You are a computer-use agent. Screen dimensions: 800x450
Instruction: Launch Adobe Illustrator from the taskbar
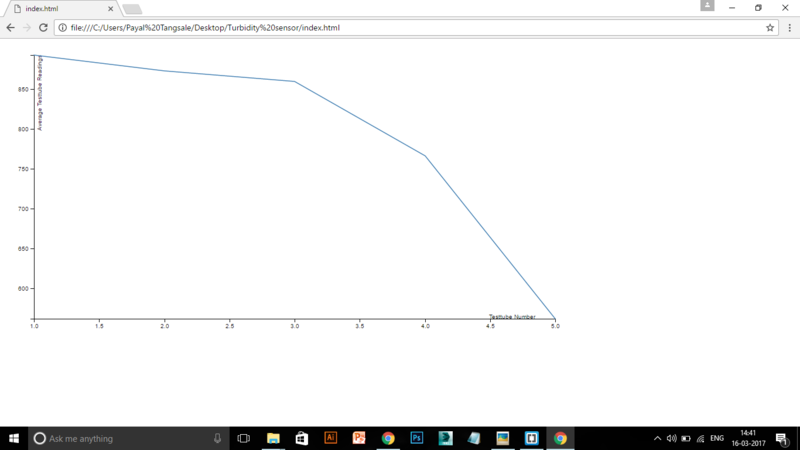click(331, 438)
